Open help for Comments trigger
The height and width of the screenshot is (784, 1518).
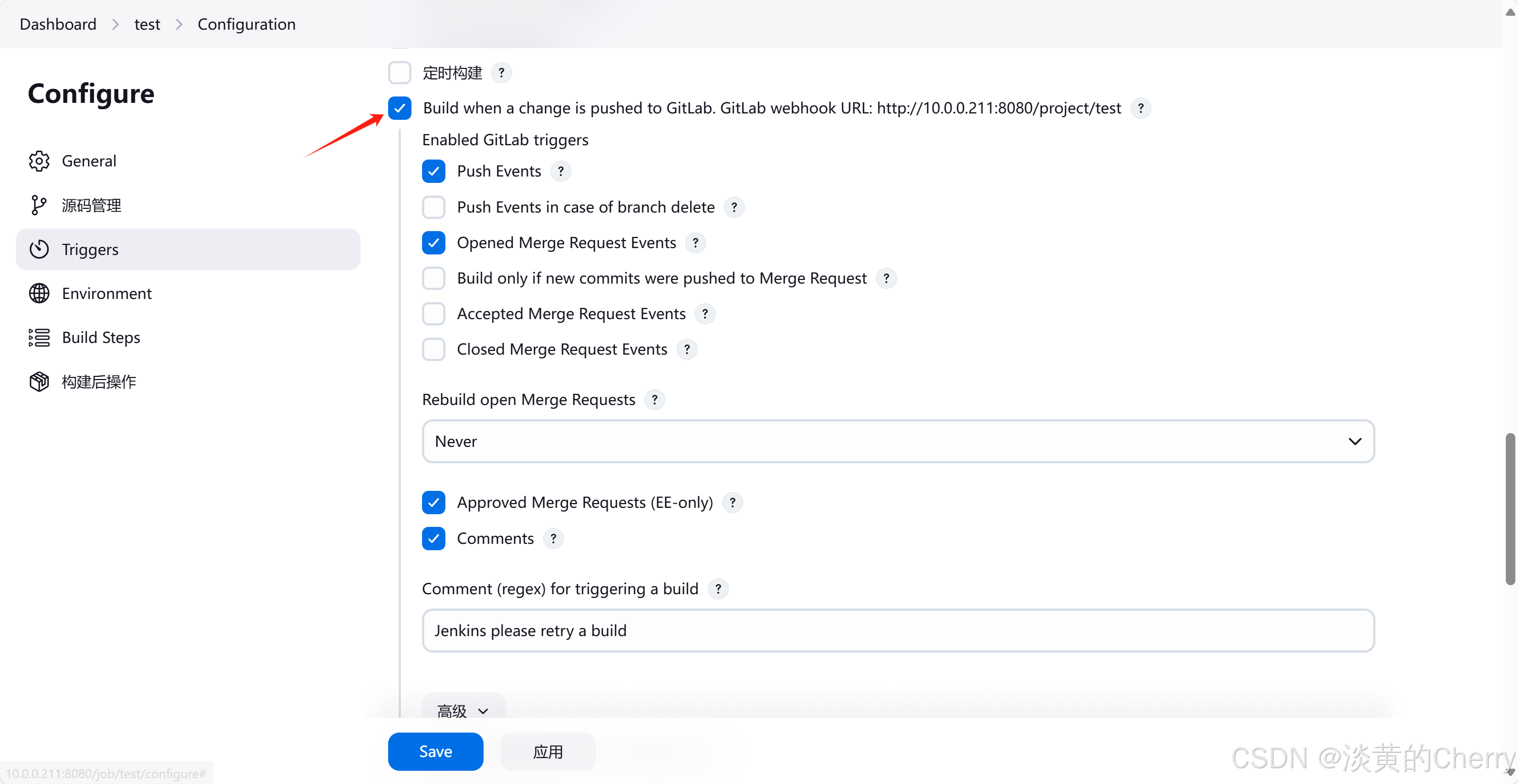pos(553,539)
